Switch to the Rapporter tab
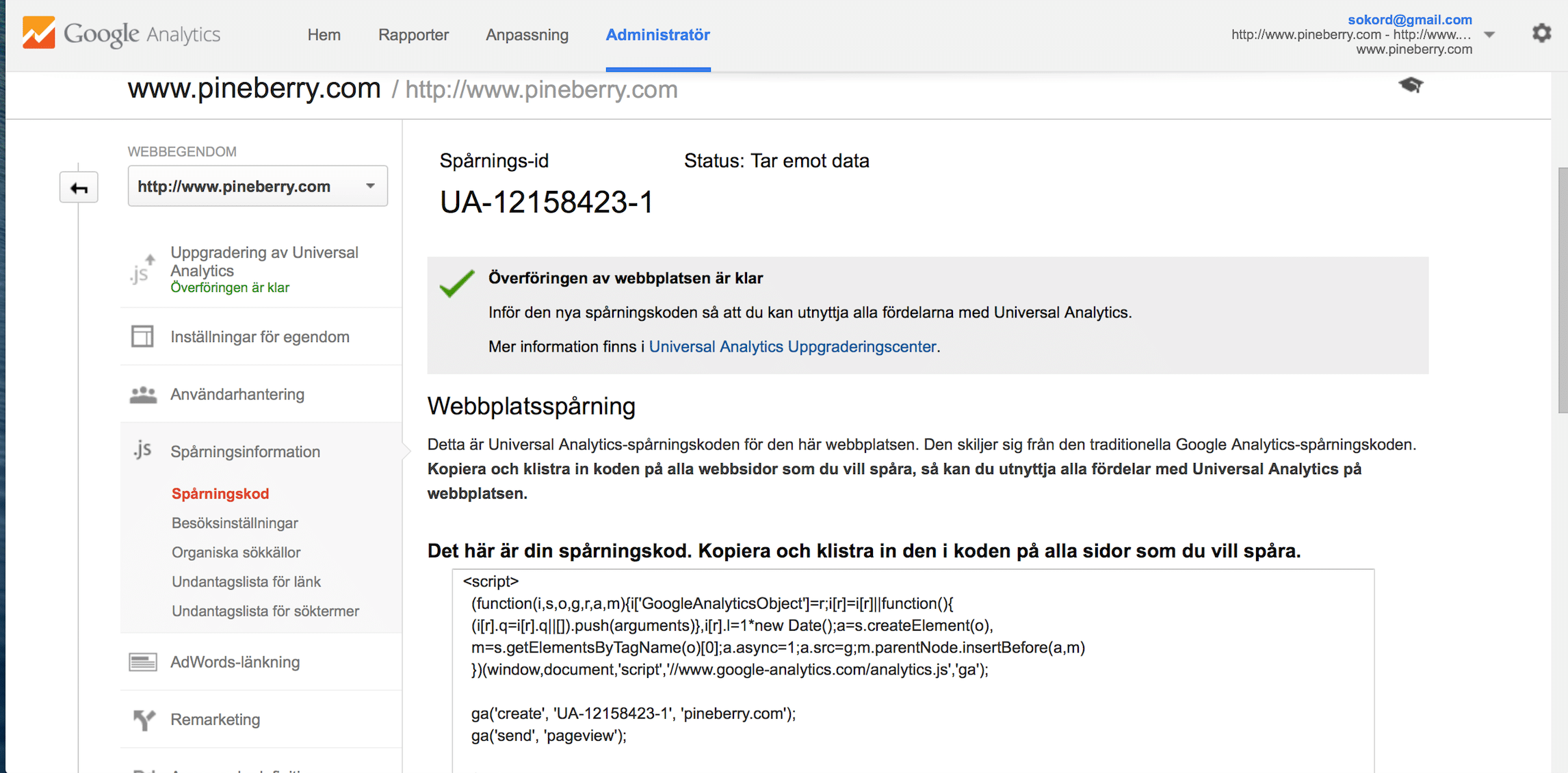 tap(413, 35)
